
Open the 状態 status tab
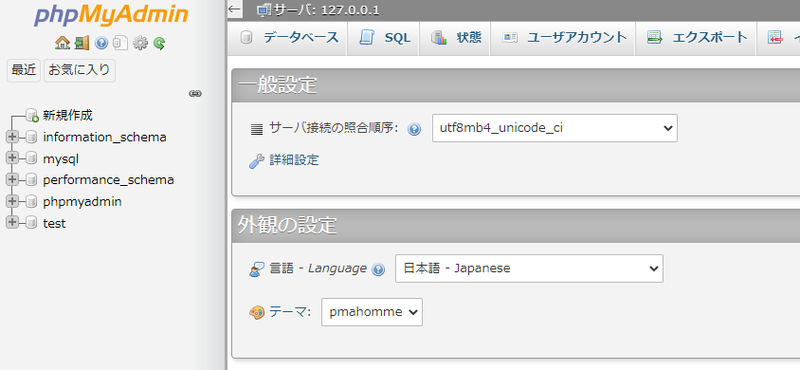coord(455,38)
